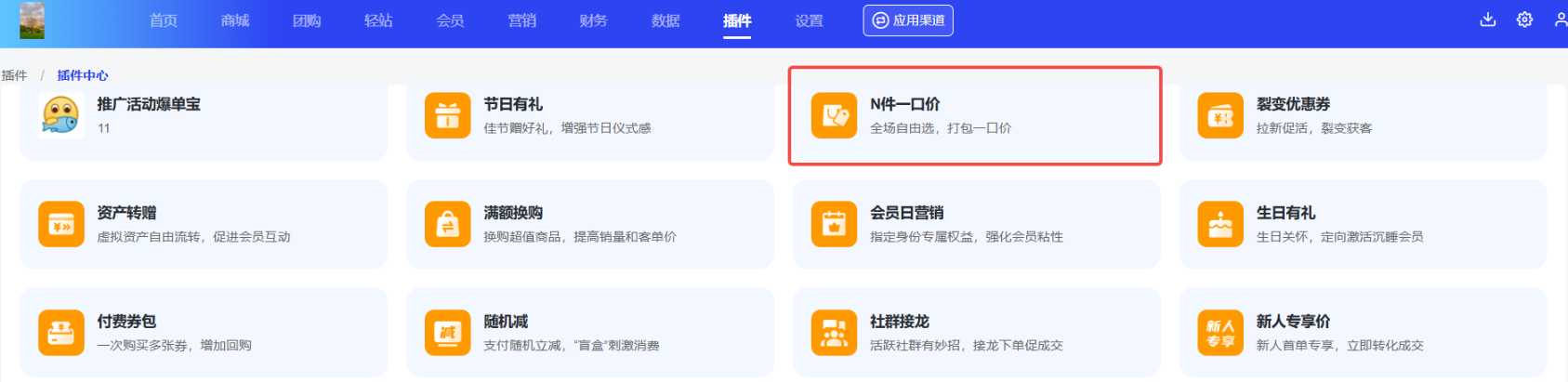This screenshot has height=382, width=1568.
Task: Click the 随机减 discount icon
Action: pyautogui.click(x=447, y=333)
